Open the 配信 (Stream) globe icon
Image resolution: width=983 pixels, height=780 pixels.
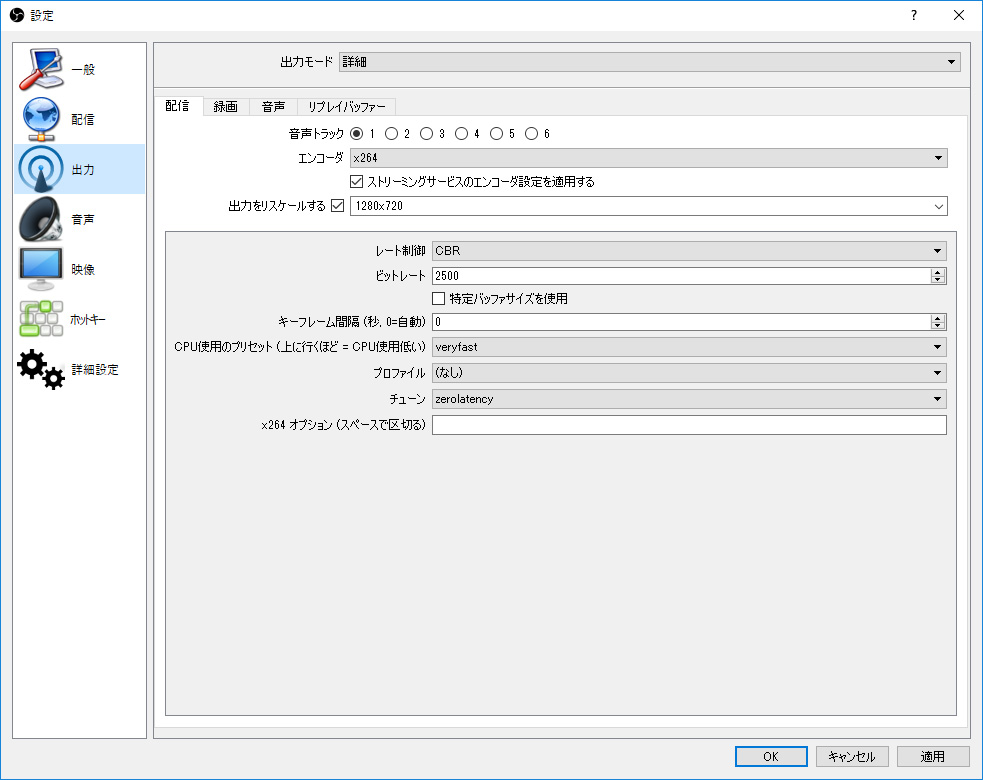pos(41,119)
